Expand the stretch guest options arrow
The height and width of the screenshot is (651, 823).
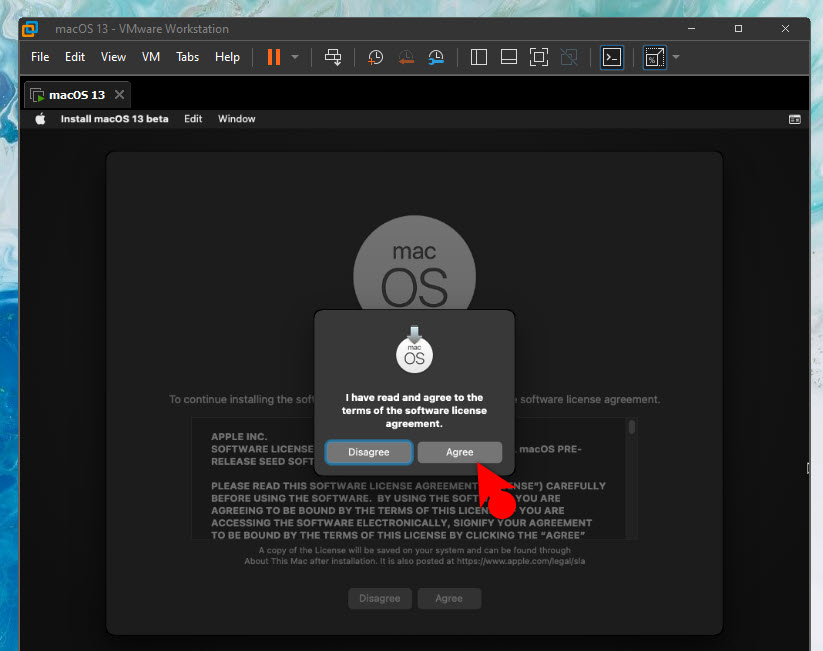point(676,57)
